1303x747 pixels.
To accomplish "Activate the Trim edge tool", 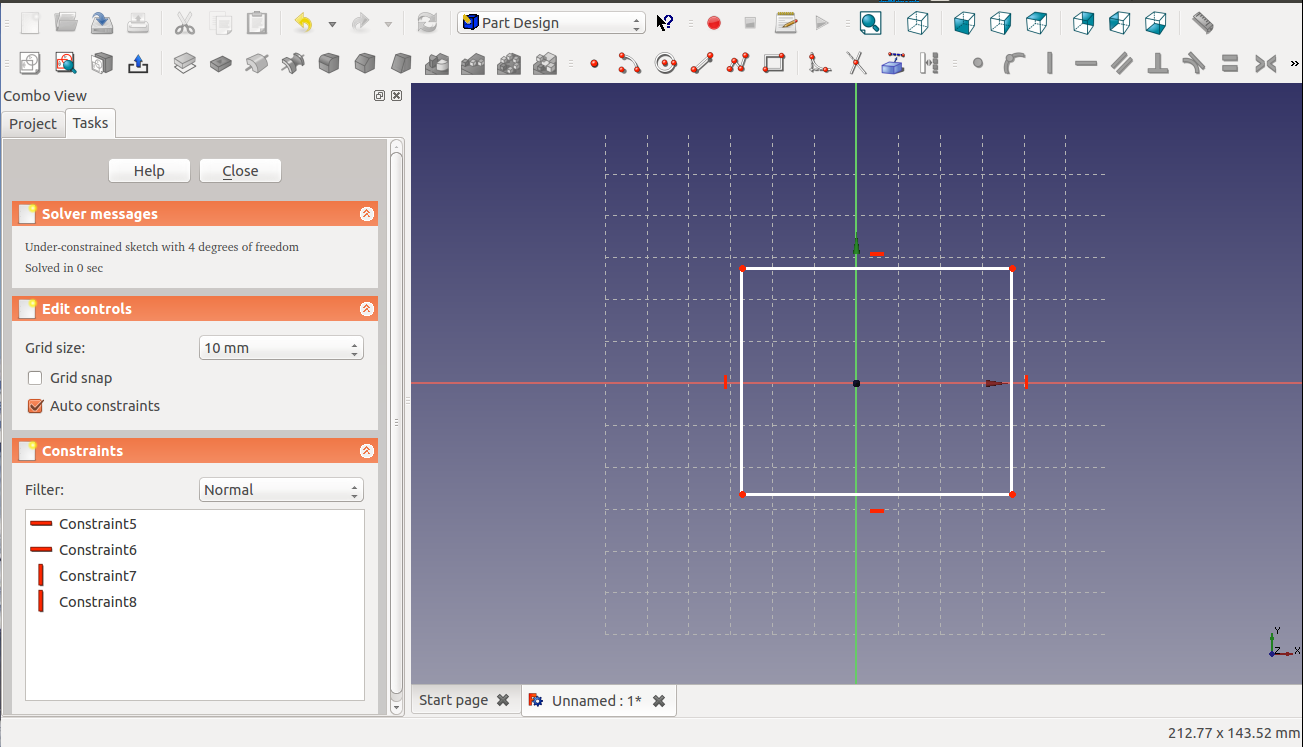I will (x=856, y=64).
